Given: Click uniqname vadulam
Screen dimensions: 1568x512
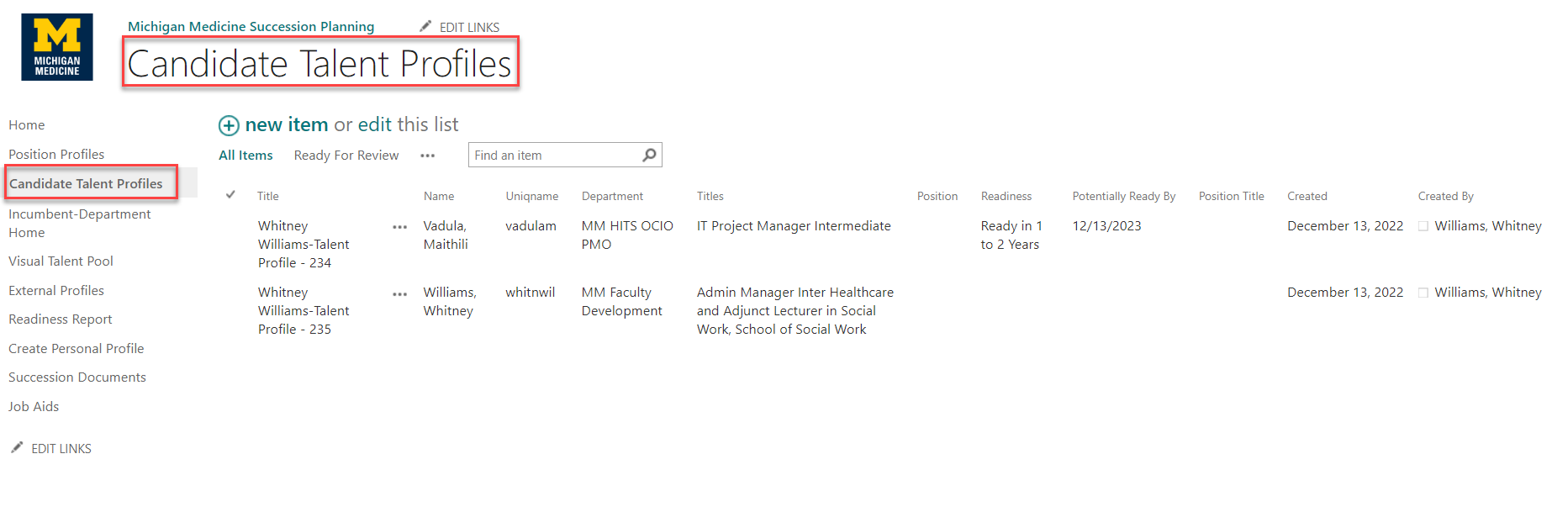Looking at the screenshot, I should (x=531, y=226).
